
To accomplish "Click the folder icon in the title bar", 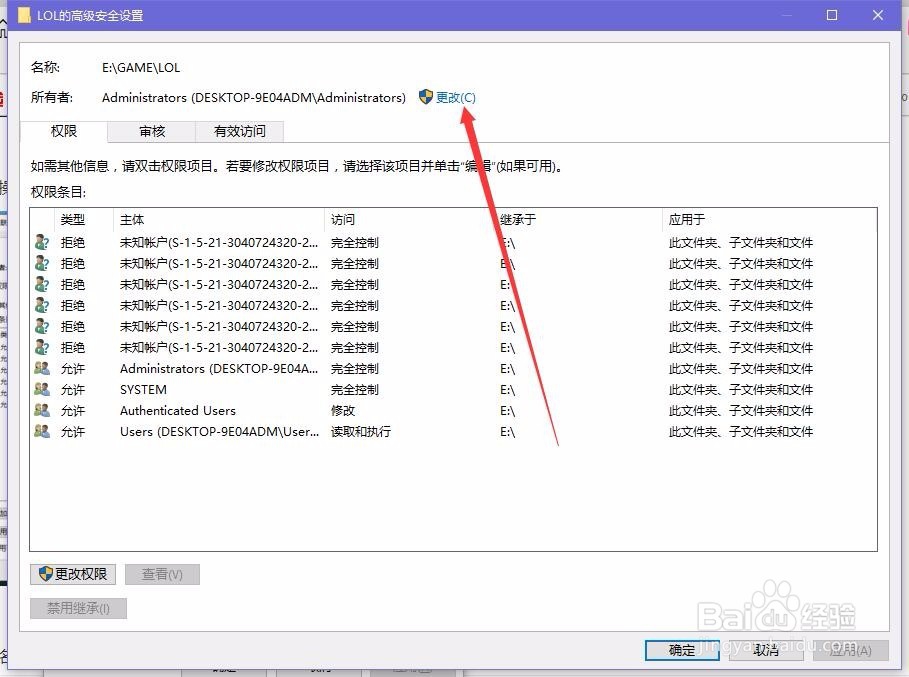I will [24, 15].
